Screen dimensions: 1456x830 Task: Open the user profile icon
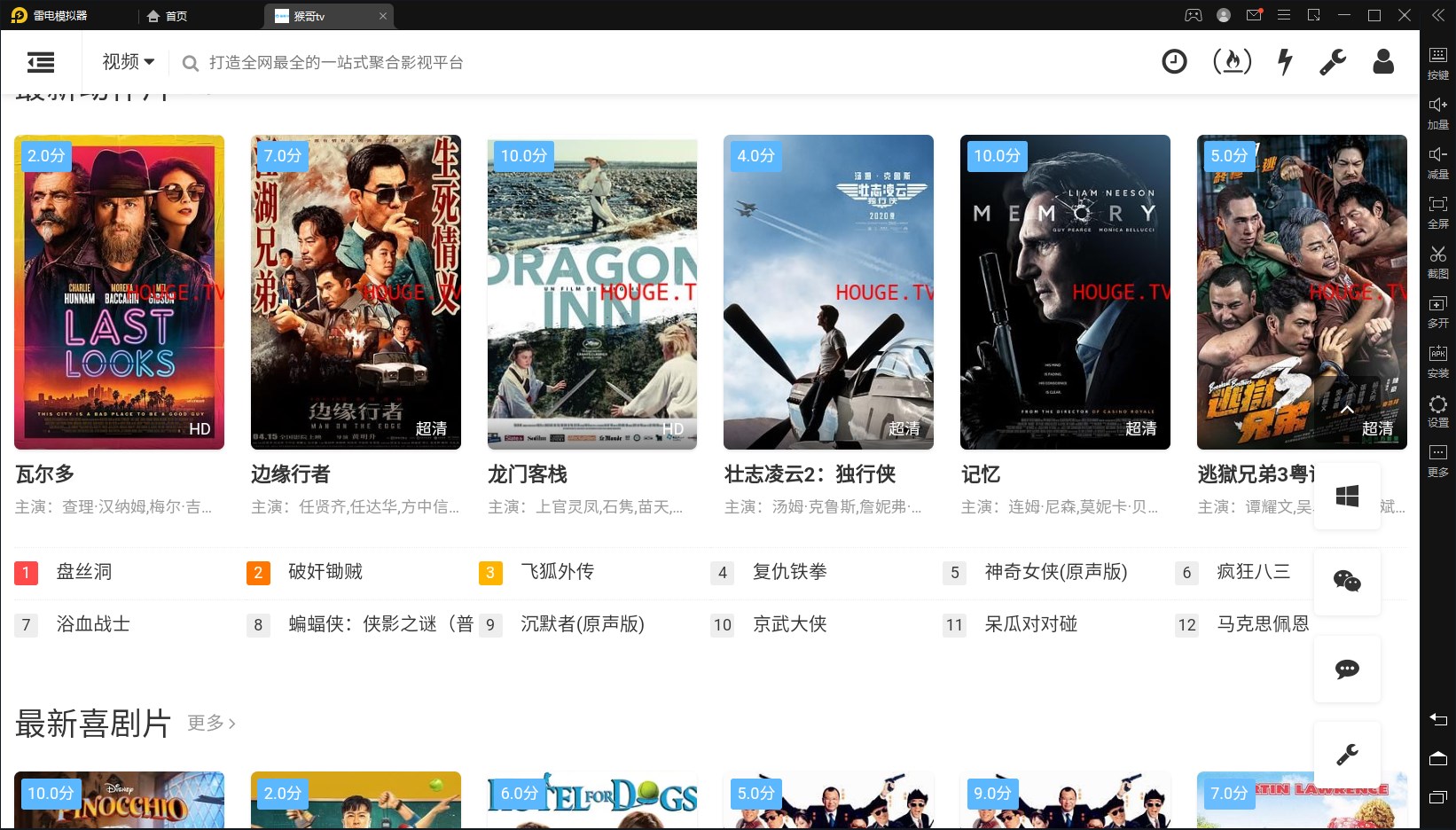1383,61
